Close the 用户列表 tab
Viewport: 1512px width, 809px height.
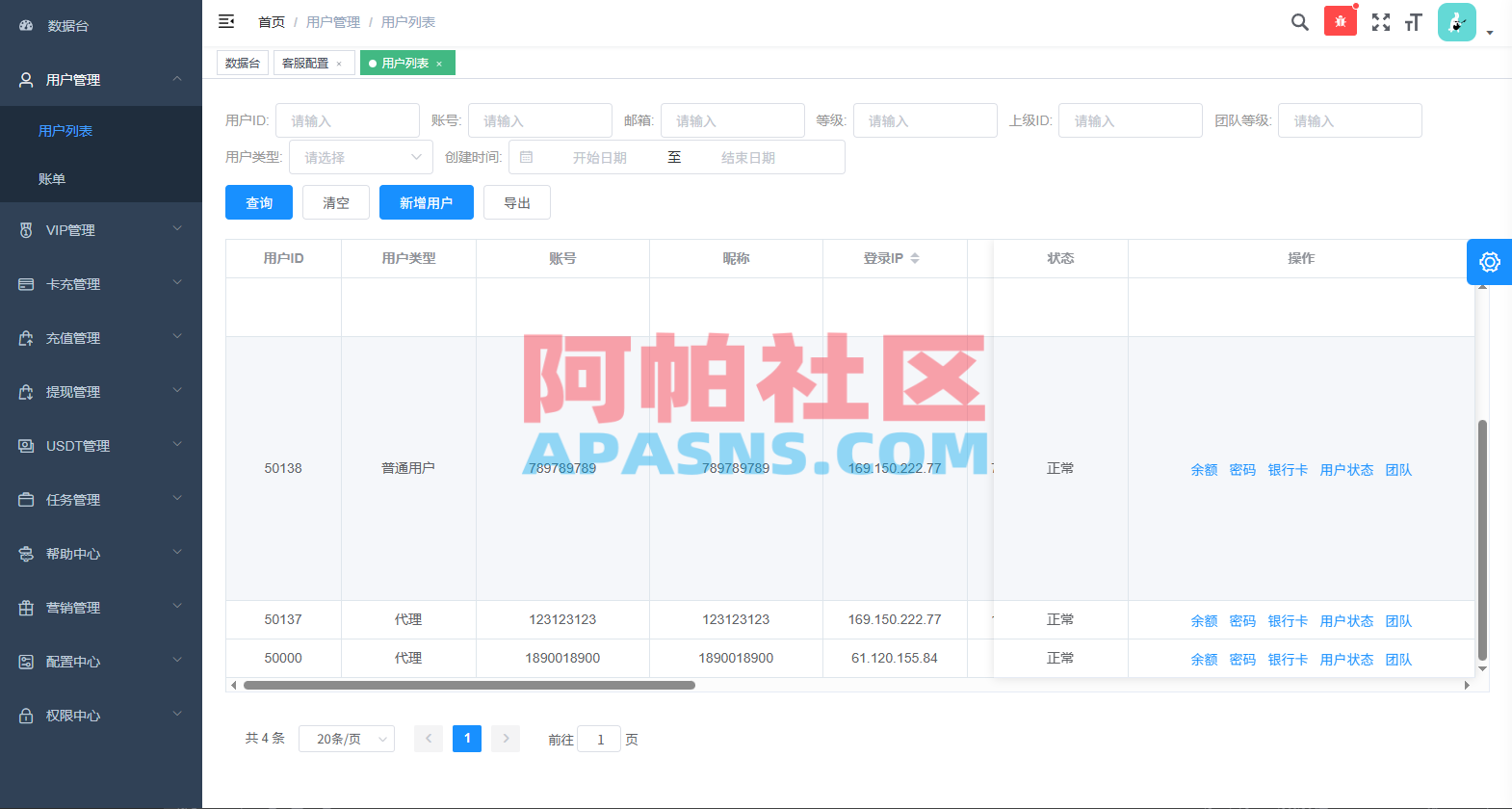point(439,64)
